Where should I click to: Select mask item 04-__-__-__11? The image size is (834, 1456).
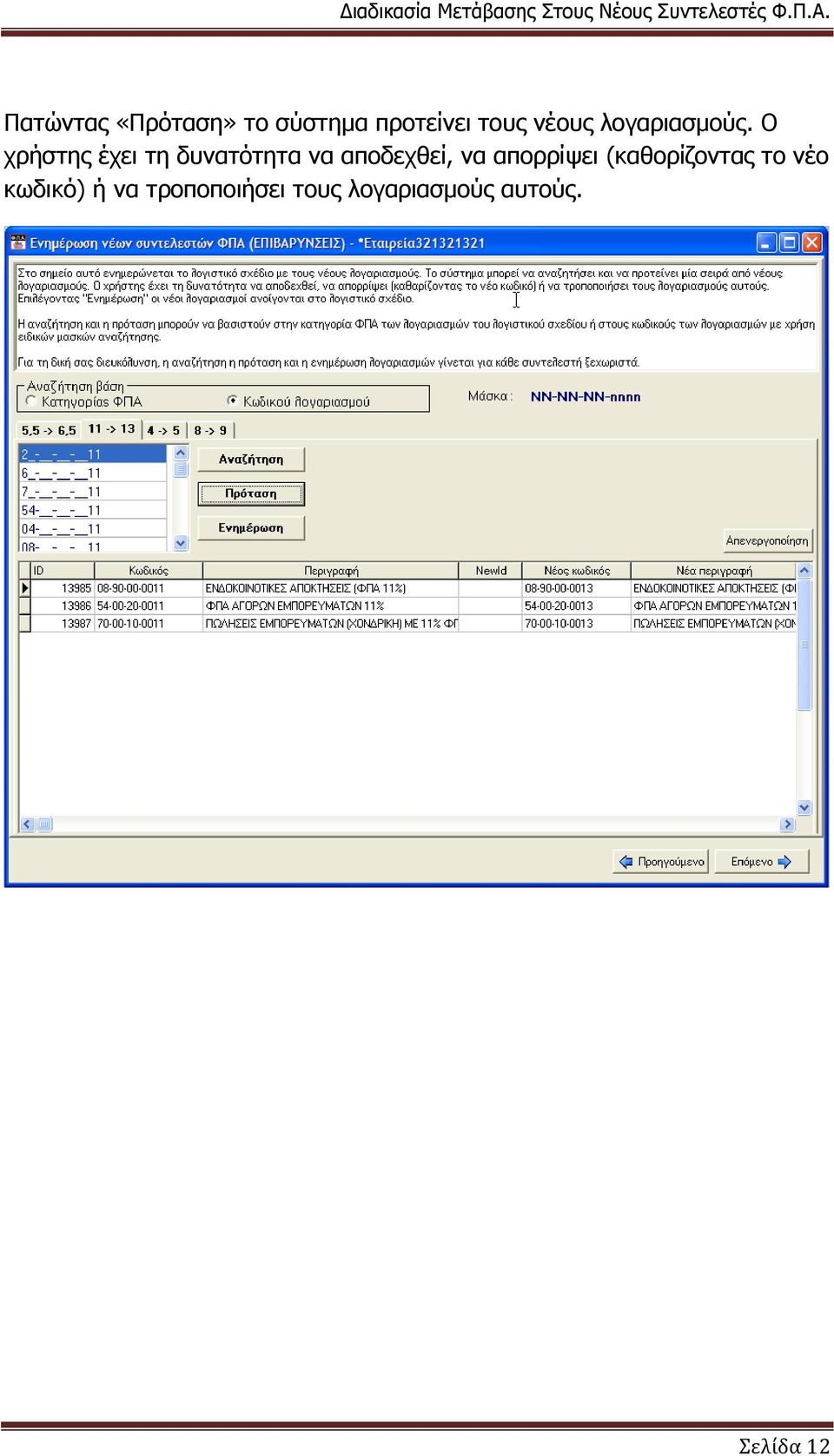[92, 529]
